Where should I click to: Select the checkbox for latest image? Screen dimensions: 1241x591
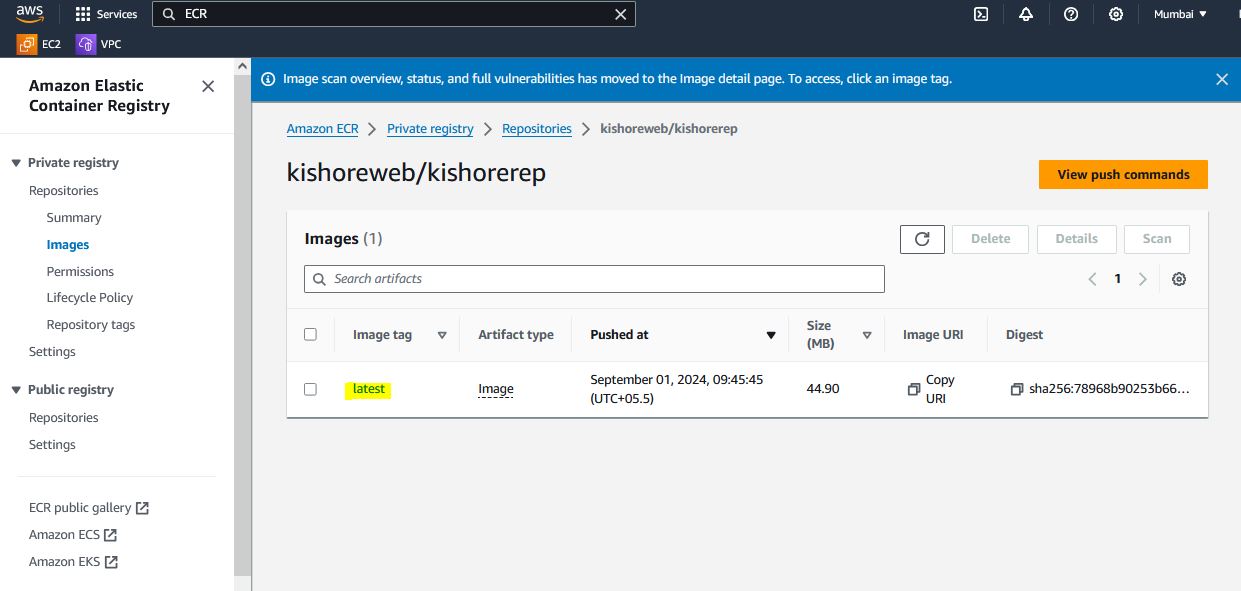pyautogui.click(x=310, y=389)
